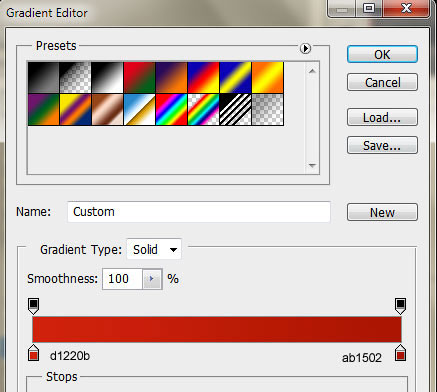Select the Foreground to Background gradient preset

tap(44, 77)
